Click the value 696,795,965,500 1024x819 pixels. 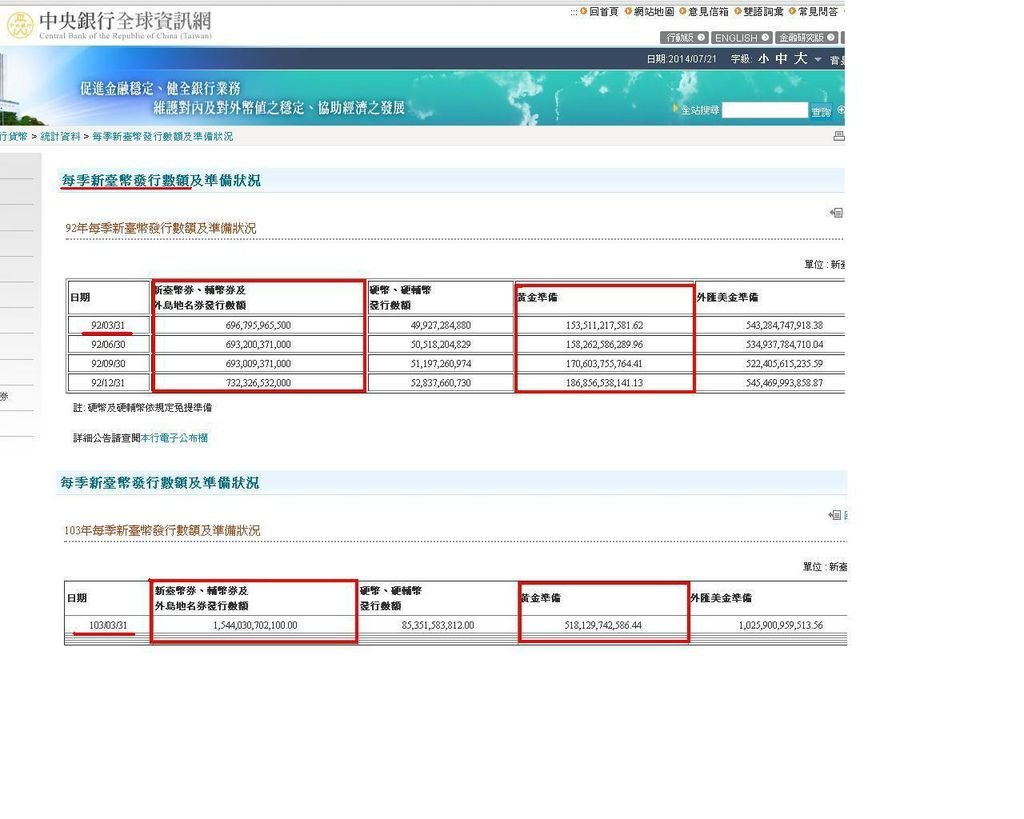tap(258, 325)
